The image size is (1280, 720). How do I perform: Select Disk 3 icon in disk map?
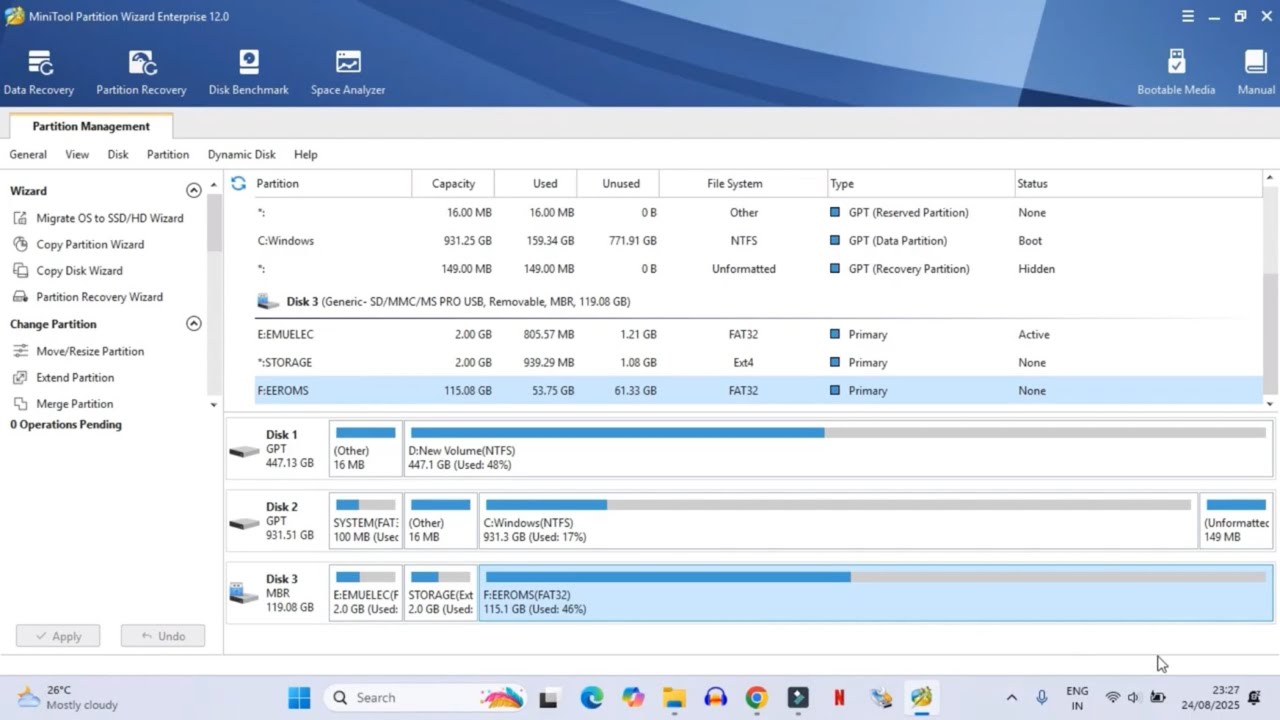point(243,593)
